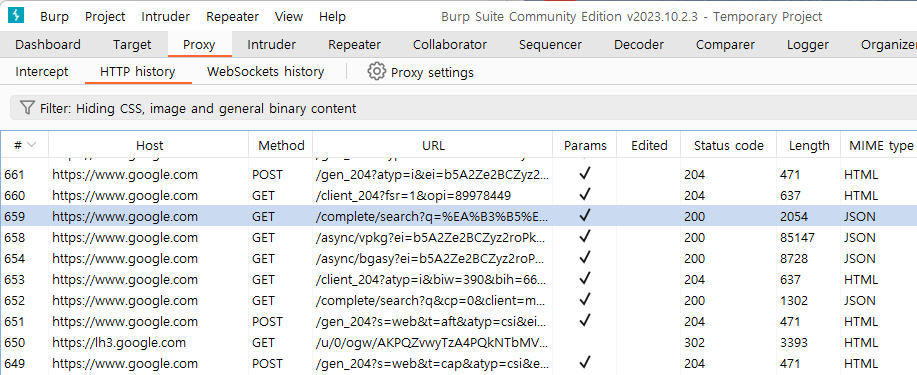Open the Logger tab
917x375 pixels.
[808, 44]
